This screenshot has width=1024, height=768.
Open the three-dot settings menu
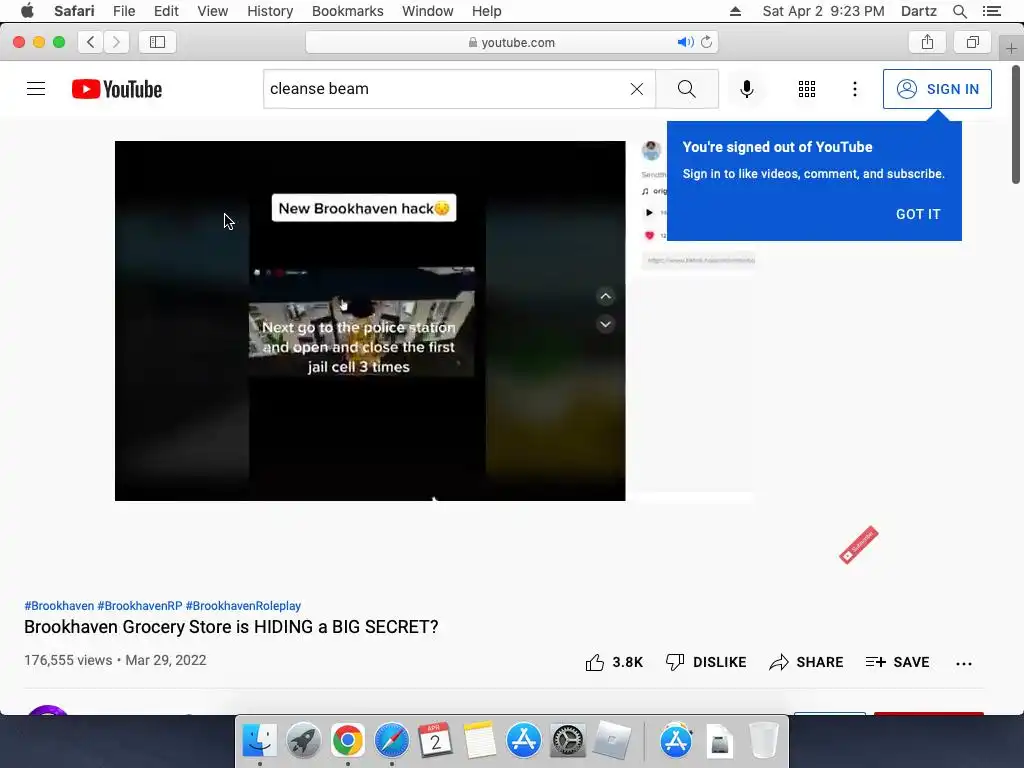point(855,89)
